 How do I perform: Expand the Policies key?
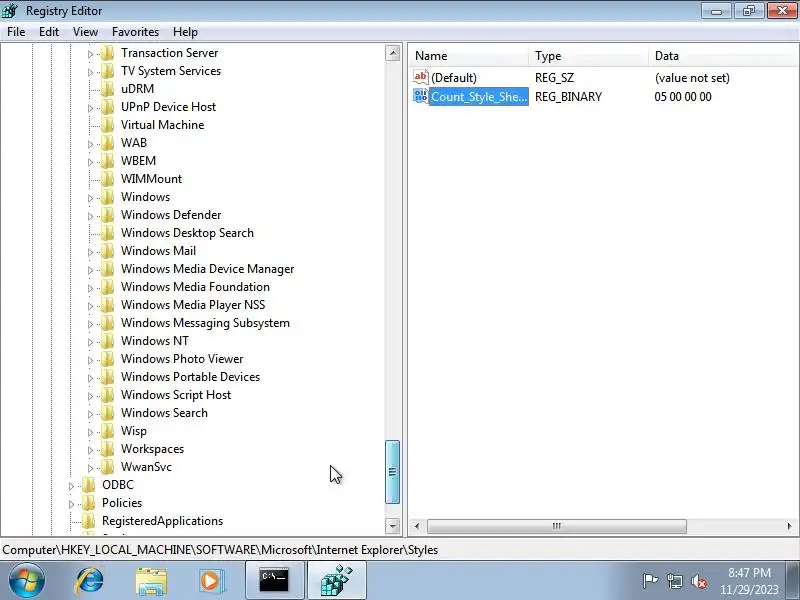pyautogui.click(x=71, y=504)
